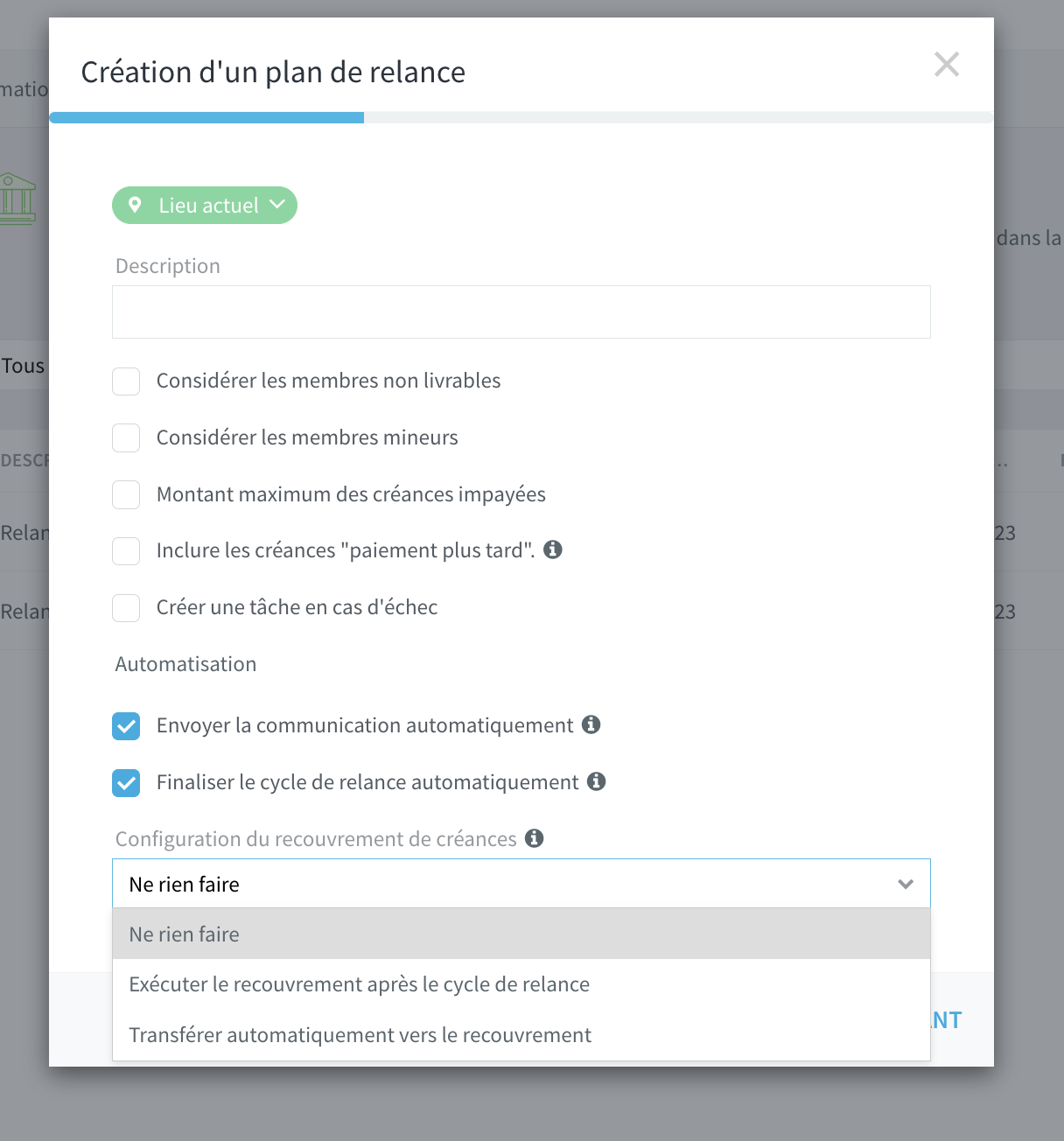This screenshot has height=1141, width=1064.
Task: Tick Montant maximum des créances impayées
Action: click(126, 495)
